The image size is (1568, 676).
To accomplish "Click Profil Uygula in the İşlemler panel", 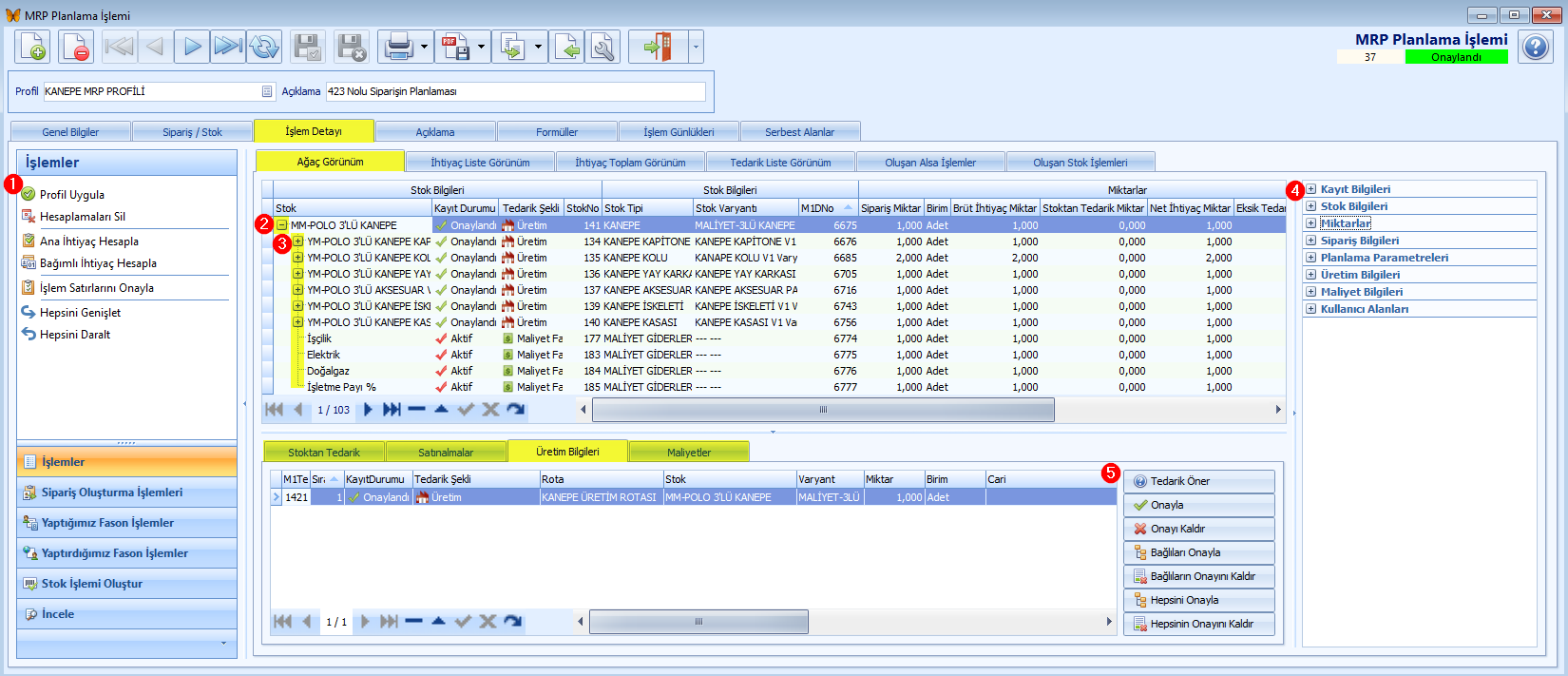I will pyautogui.click(x=72, y=195).
